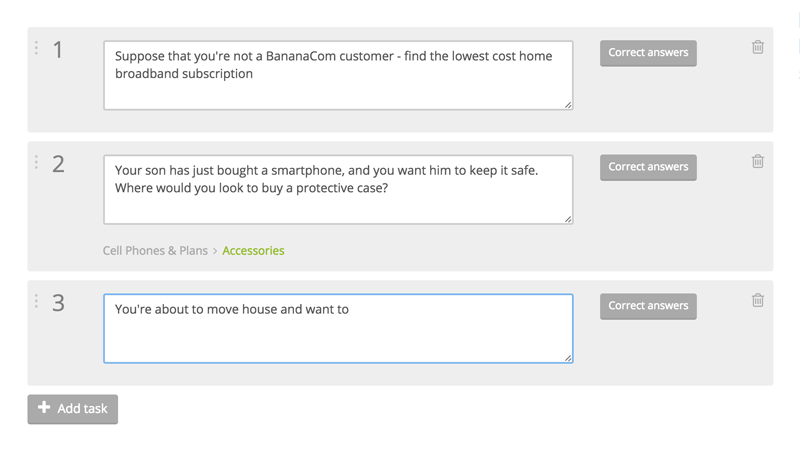The image size is (800, 451).
Task: Open Correct answers for task 3
Action: pyautogui.click(x=648, y=306)
